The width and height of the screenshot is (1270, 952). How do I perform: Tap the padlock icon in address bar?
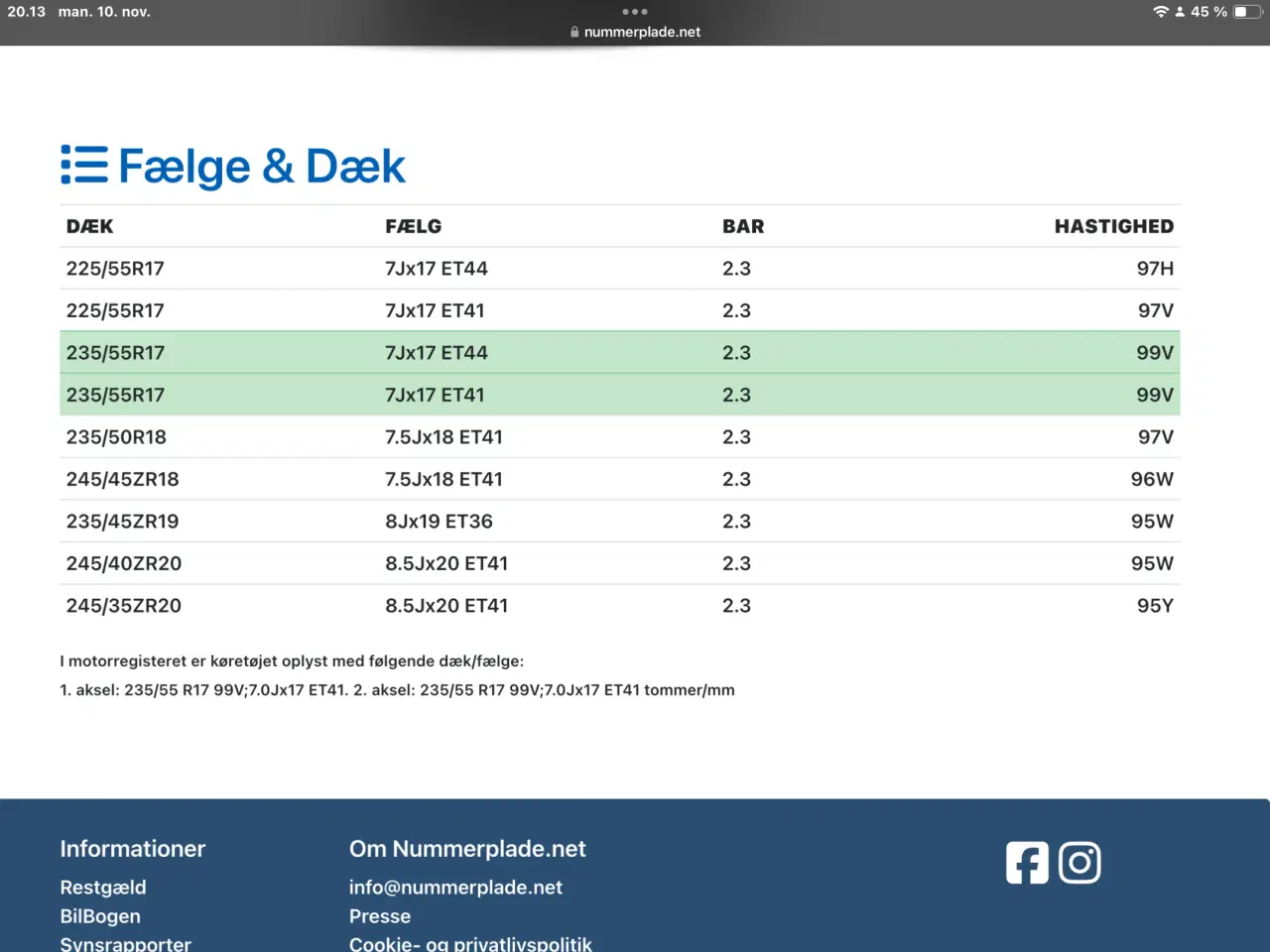(574, 32)
